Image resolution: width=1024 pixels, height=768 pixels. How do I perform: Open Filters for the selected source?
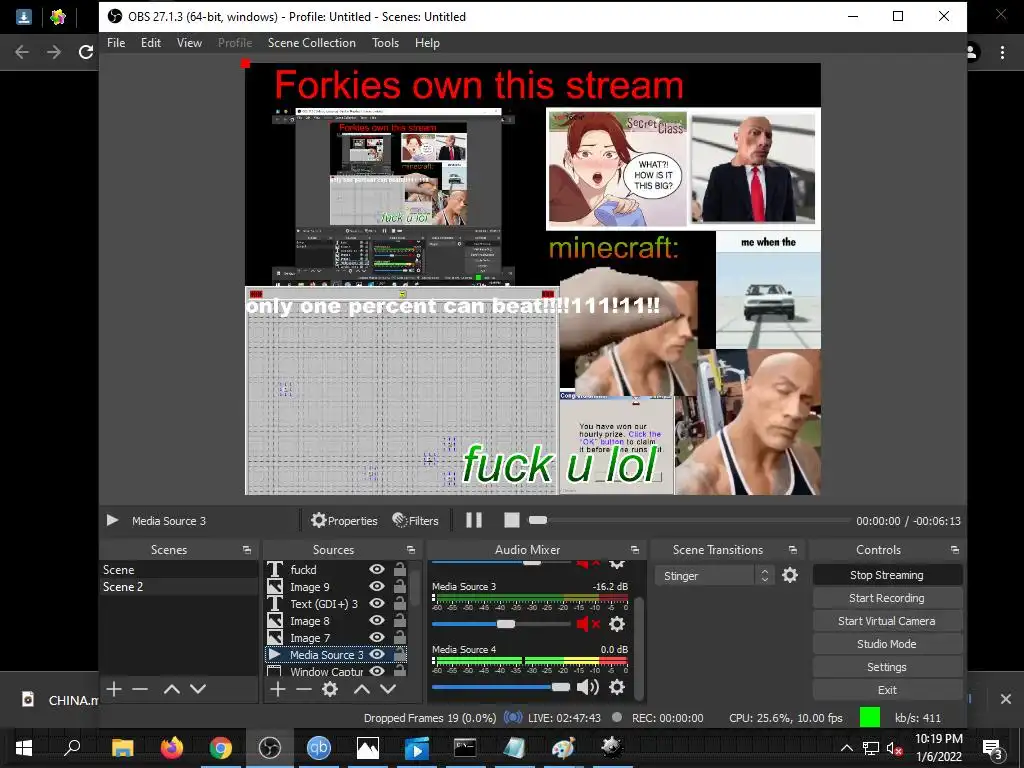tap(415, 520)
